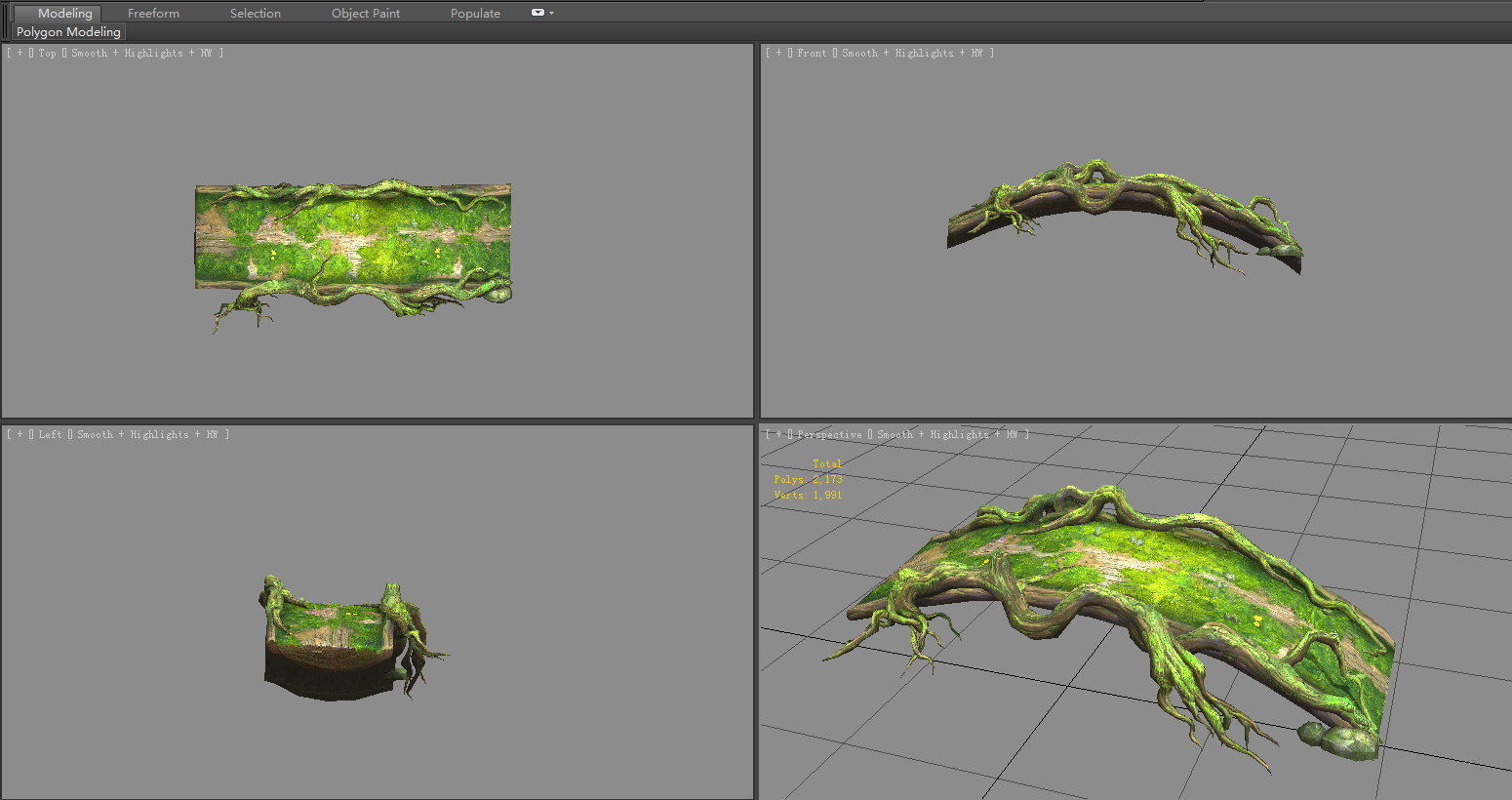Open the Left viewport plus menu

tap(20, 434)
